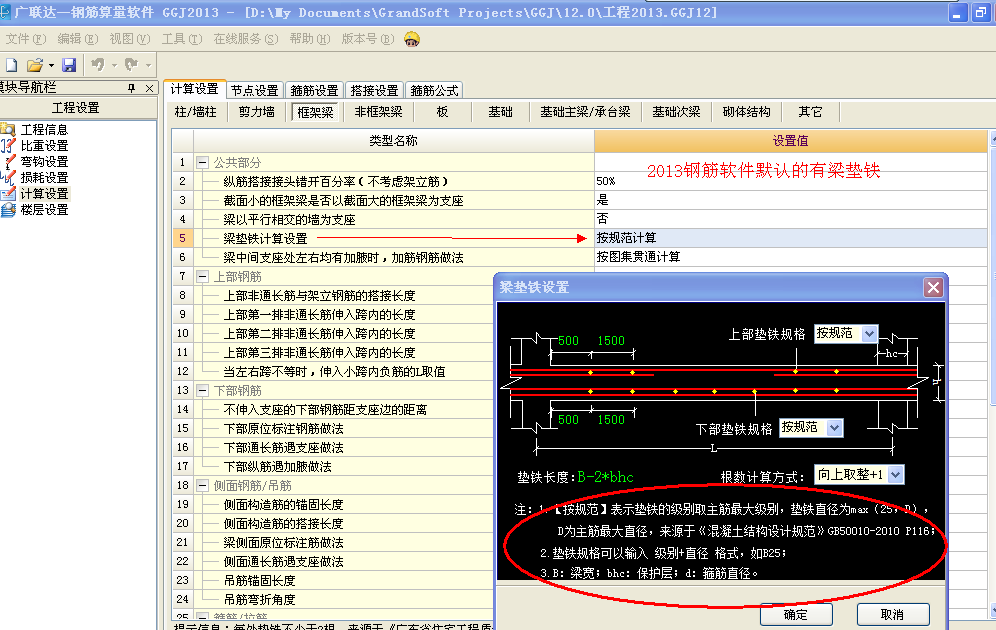The image size is (996, 630).
Task: Switch to the 箍筋公式 tab
Action: pos(434,90)
